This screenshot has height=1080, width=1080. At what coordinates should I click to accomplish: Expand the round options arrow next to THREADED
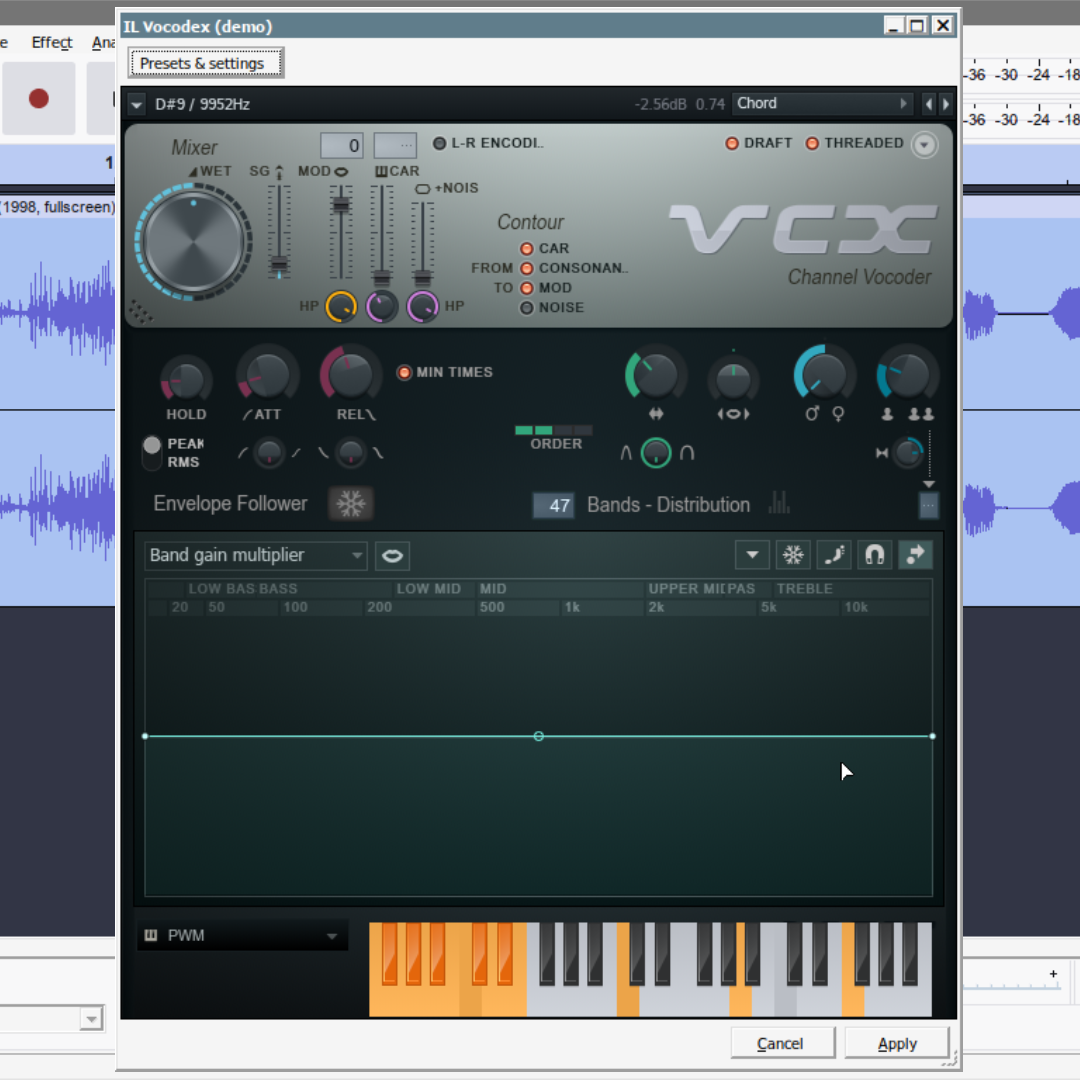click(x=924, y=145)
